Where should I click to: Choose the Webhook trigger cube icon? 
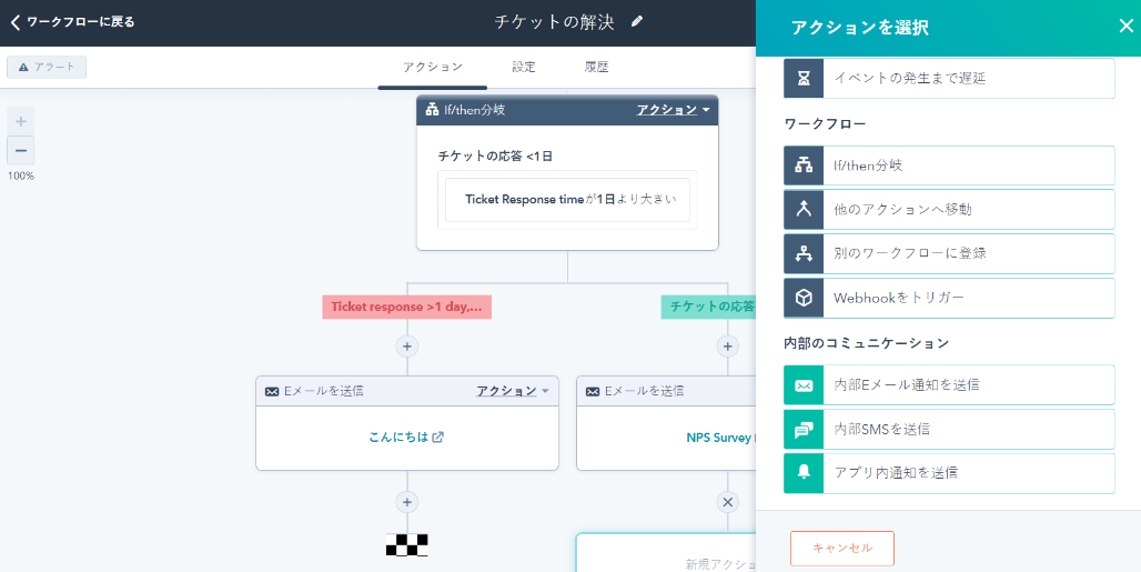pos(803,298)
